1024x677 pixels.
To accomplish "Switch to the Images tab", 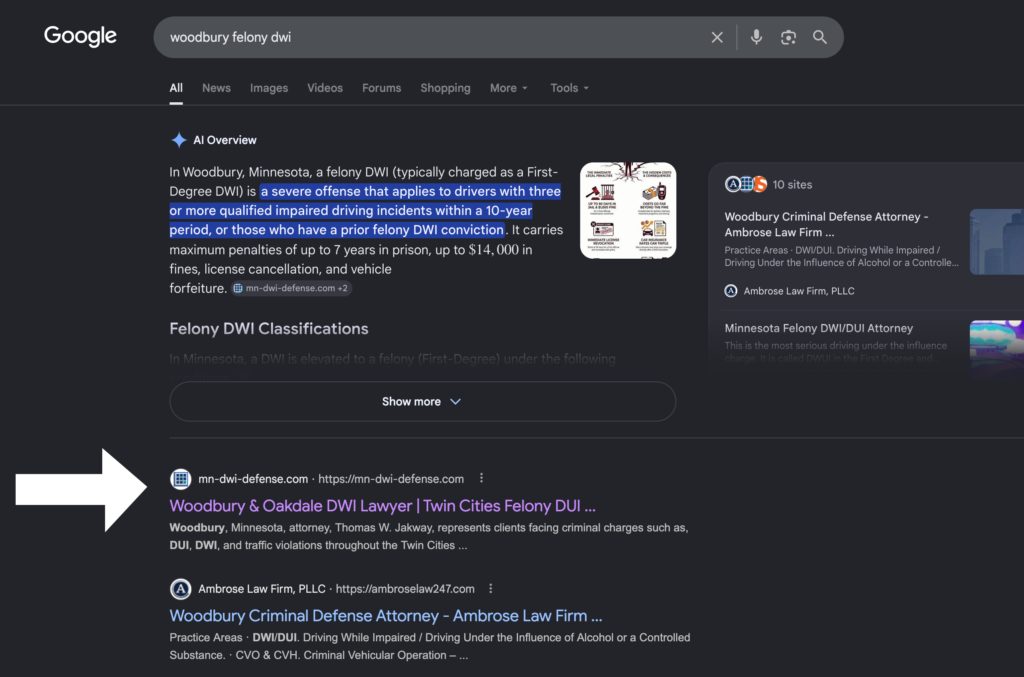I will [269, 88].
